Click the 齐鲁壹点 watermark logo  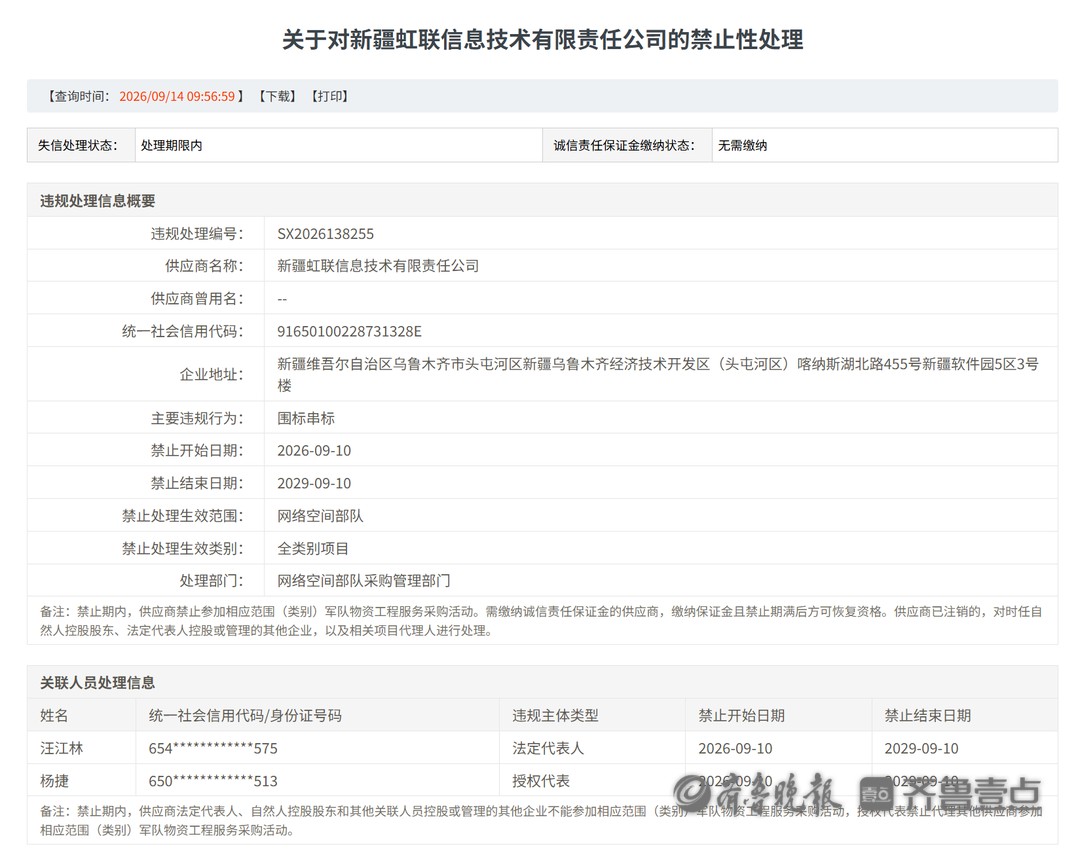[x=951, y=794]
